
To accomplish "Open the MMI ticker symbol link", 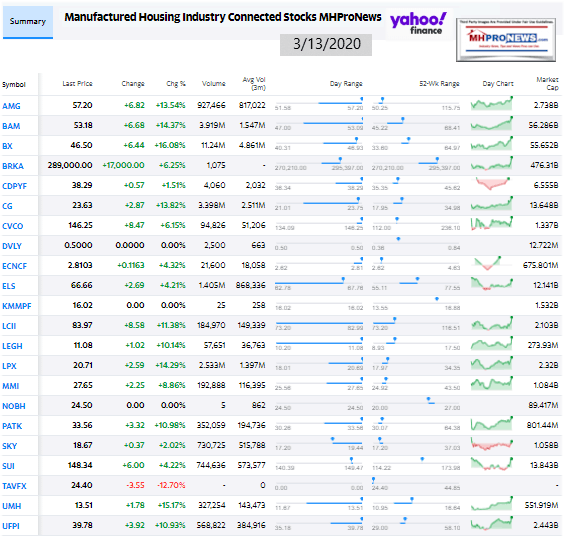I will (10, 386).
